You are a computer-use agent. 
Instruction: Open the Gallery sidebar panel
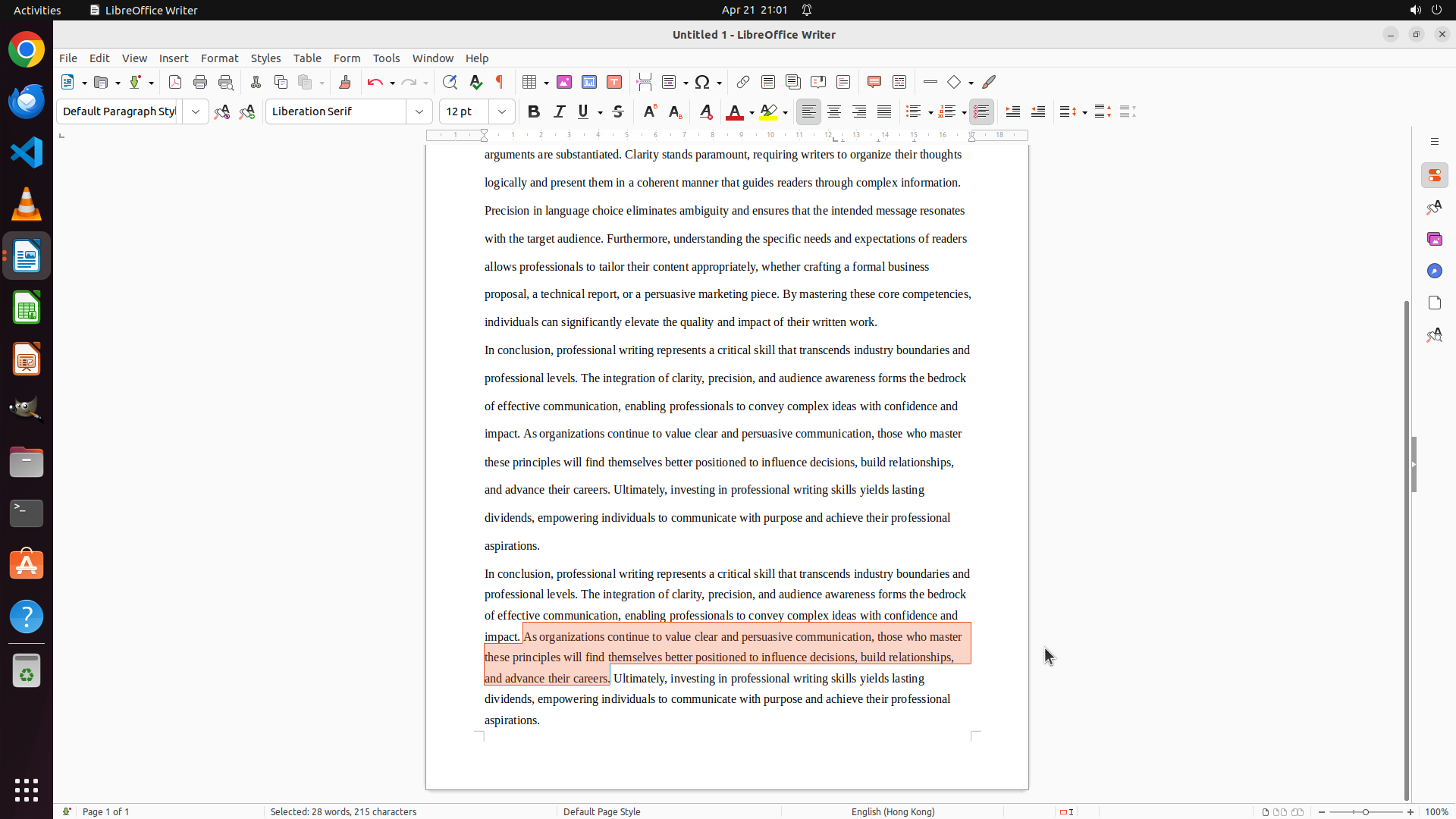tap(1434, 239)
